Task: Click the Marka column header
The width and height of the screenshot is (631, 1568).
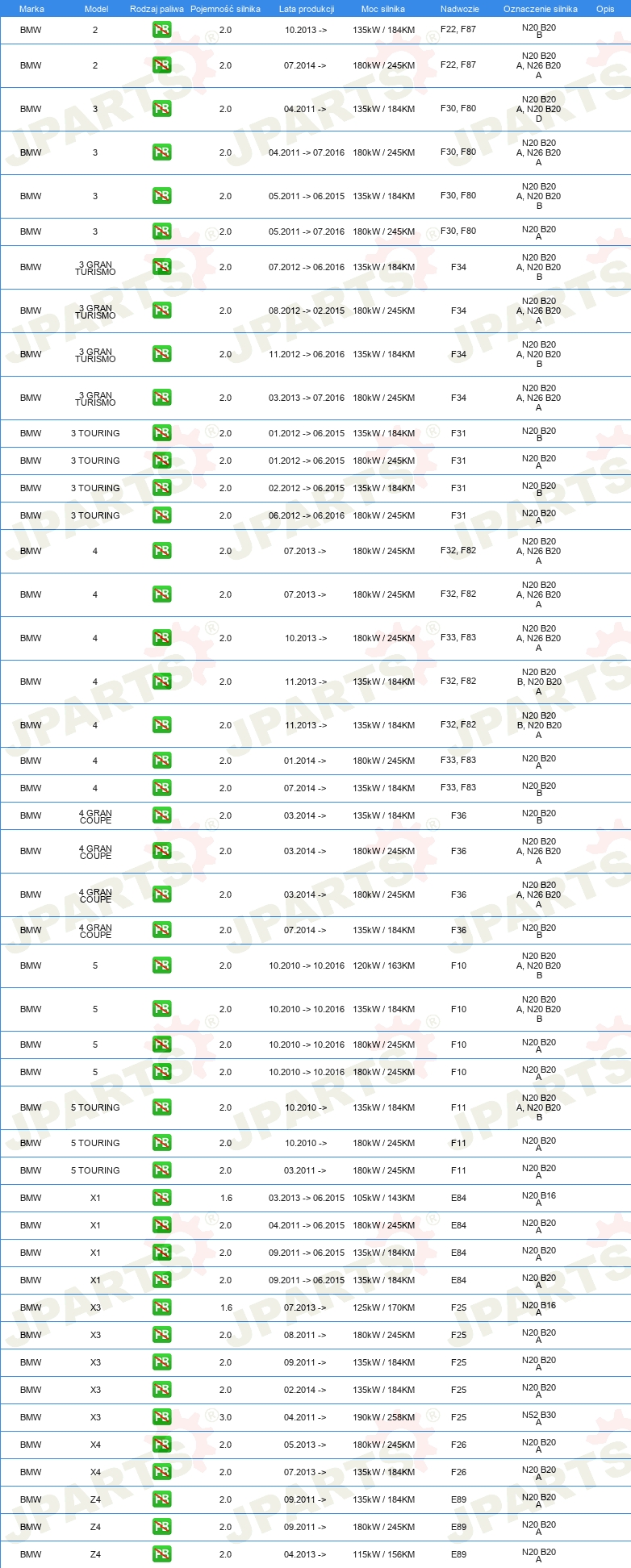Action: [31, 9]
